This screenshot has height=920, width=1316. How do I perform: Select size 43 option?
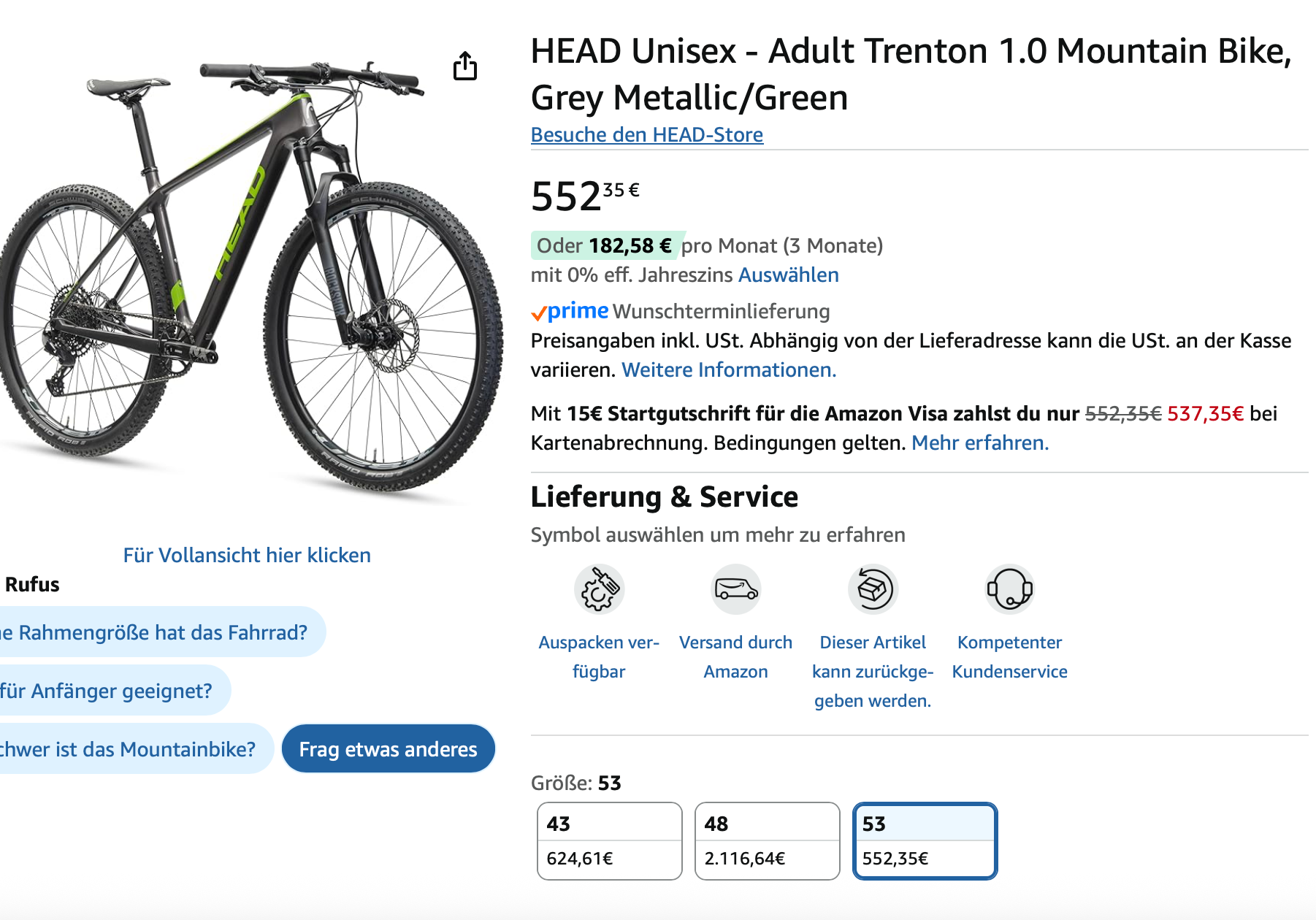609,840
